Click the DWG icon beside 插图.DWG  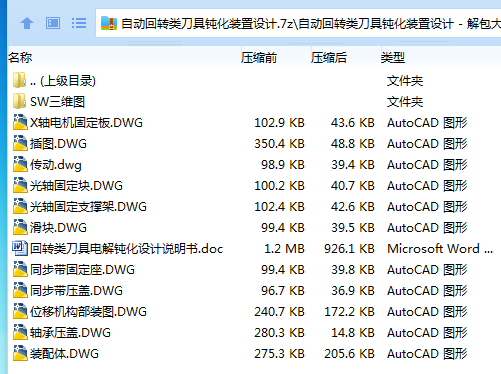point(20,143)
